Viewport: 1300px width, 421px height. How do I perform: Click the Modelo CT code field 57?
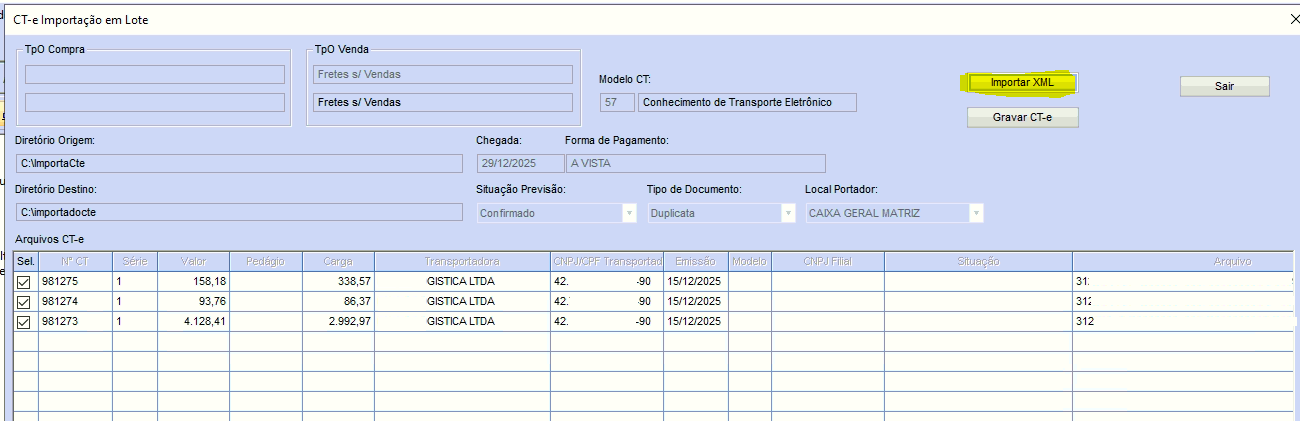(616, 102)
